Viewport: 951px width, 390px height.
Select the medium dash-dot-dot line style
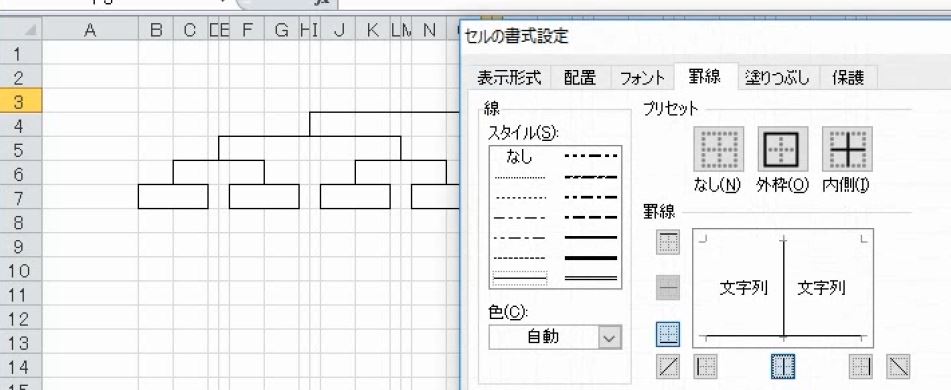590,156
